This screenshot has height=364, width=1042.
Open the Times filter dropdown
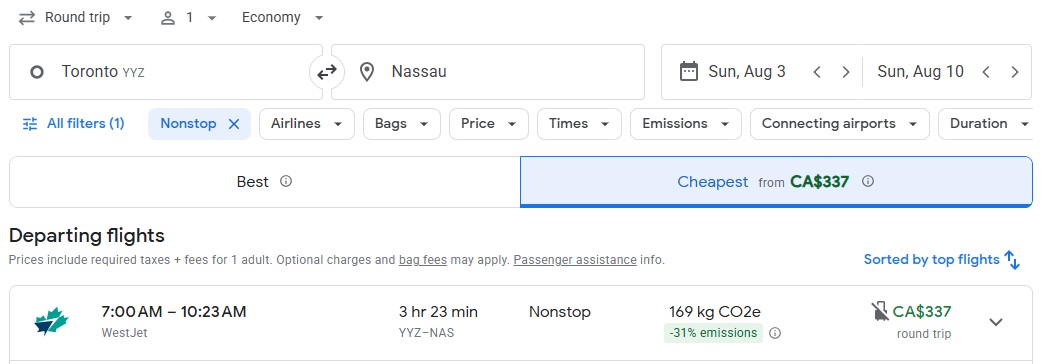(x=579, y=124)
